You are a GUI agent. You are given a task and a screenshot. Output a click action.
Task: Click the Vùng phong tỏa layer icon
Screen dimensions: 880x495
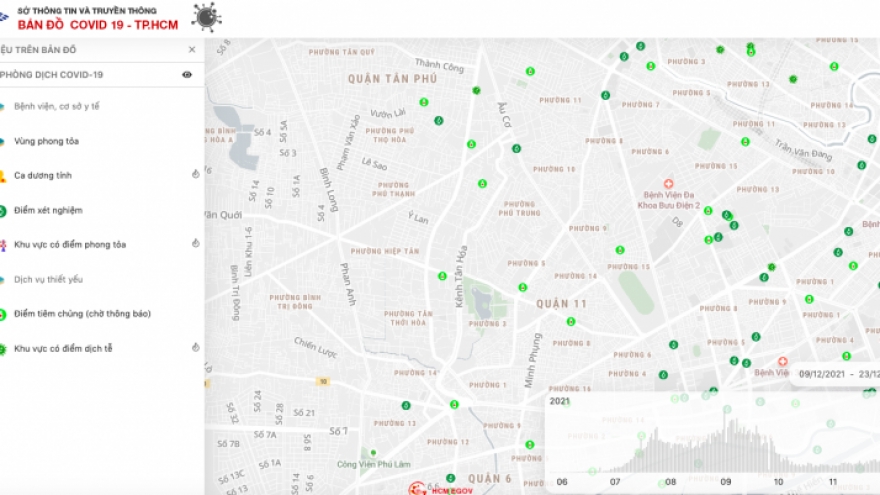[4, 141]
